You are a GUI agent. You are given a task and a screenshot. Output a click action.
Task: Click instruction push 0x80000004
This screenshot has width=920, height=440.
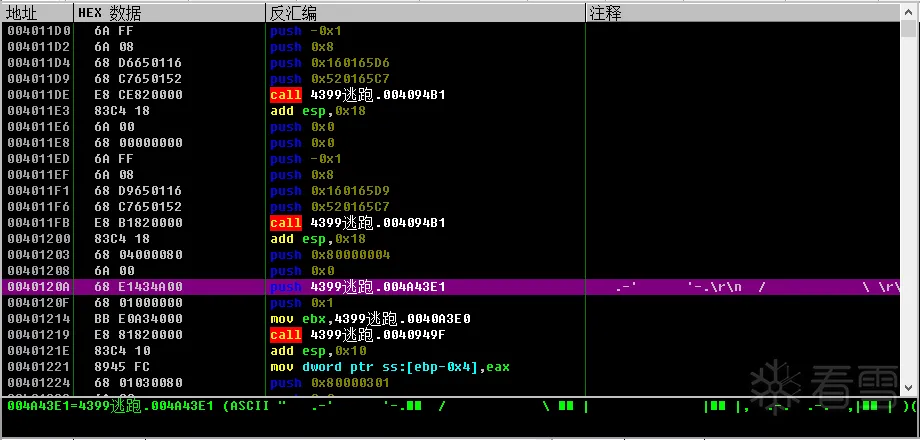(x=330, y=255)
